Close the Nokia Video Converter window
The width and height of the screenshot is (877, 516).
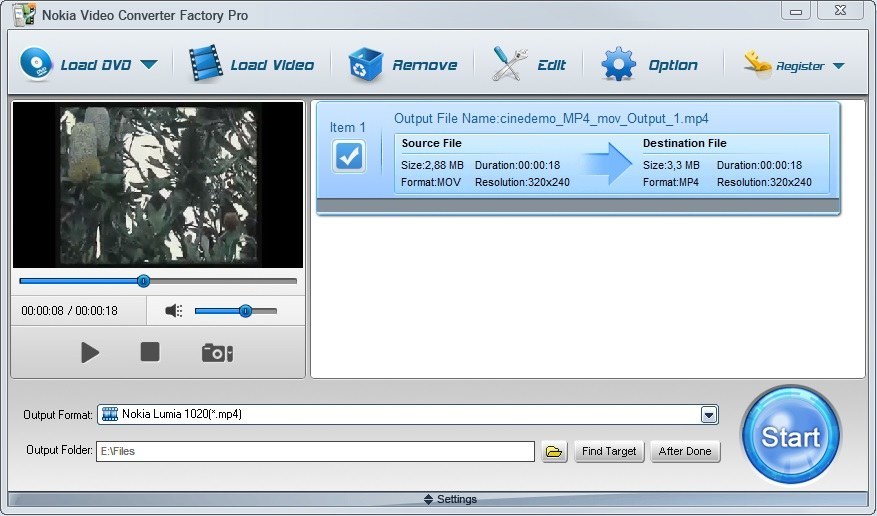(840, 11)
